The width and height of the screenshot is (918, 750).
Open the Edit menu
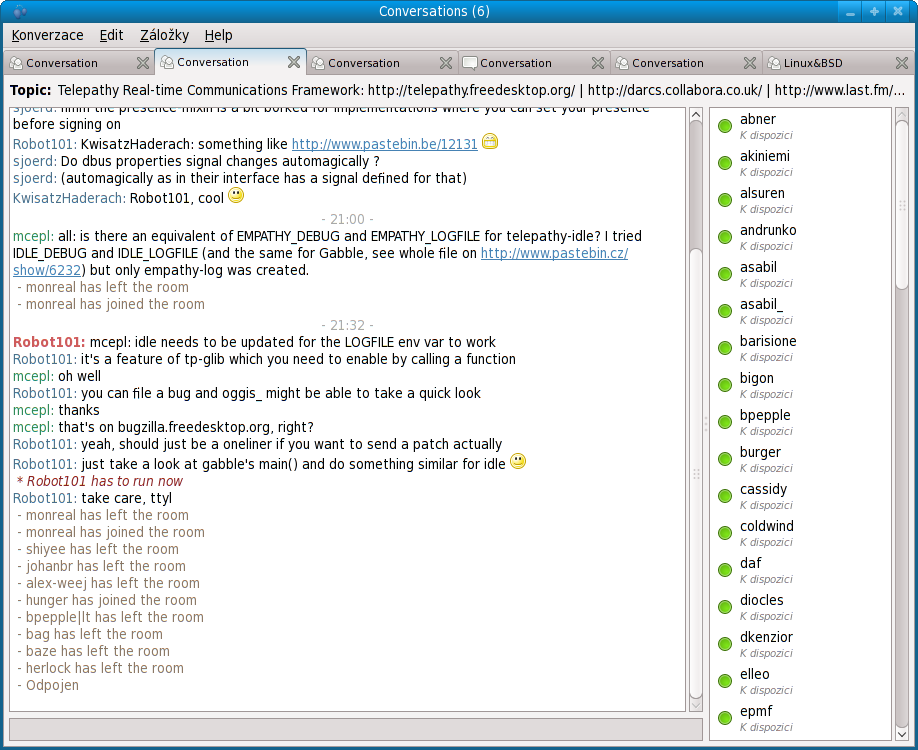point(111,35)
